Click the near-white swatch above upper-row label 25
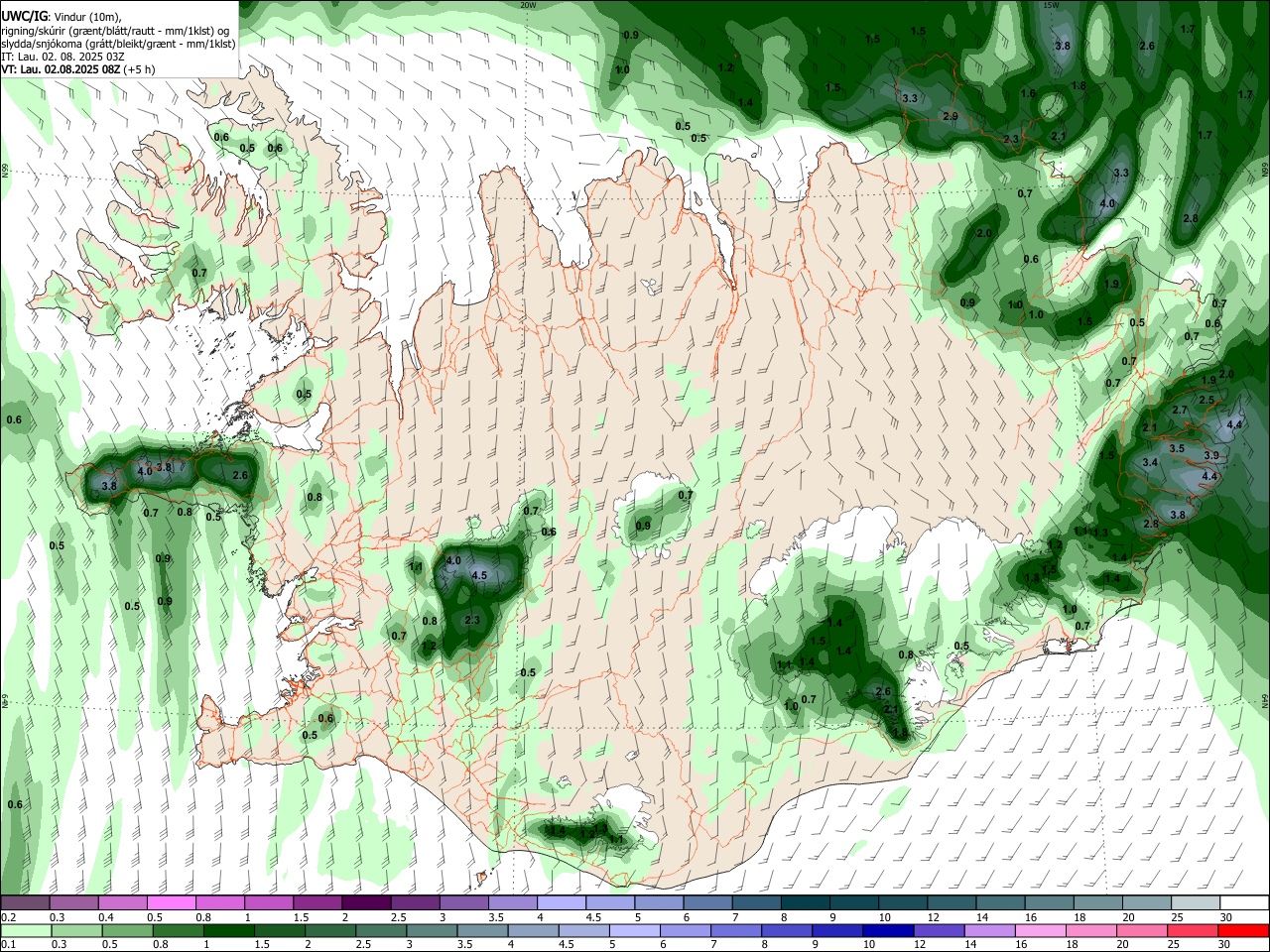This screenshot has width=1270, height=952. 1196,902
